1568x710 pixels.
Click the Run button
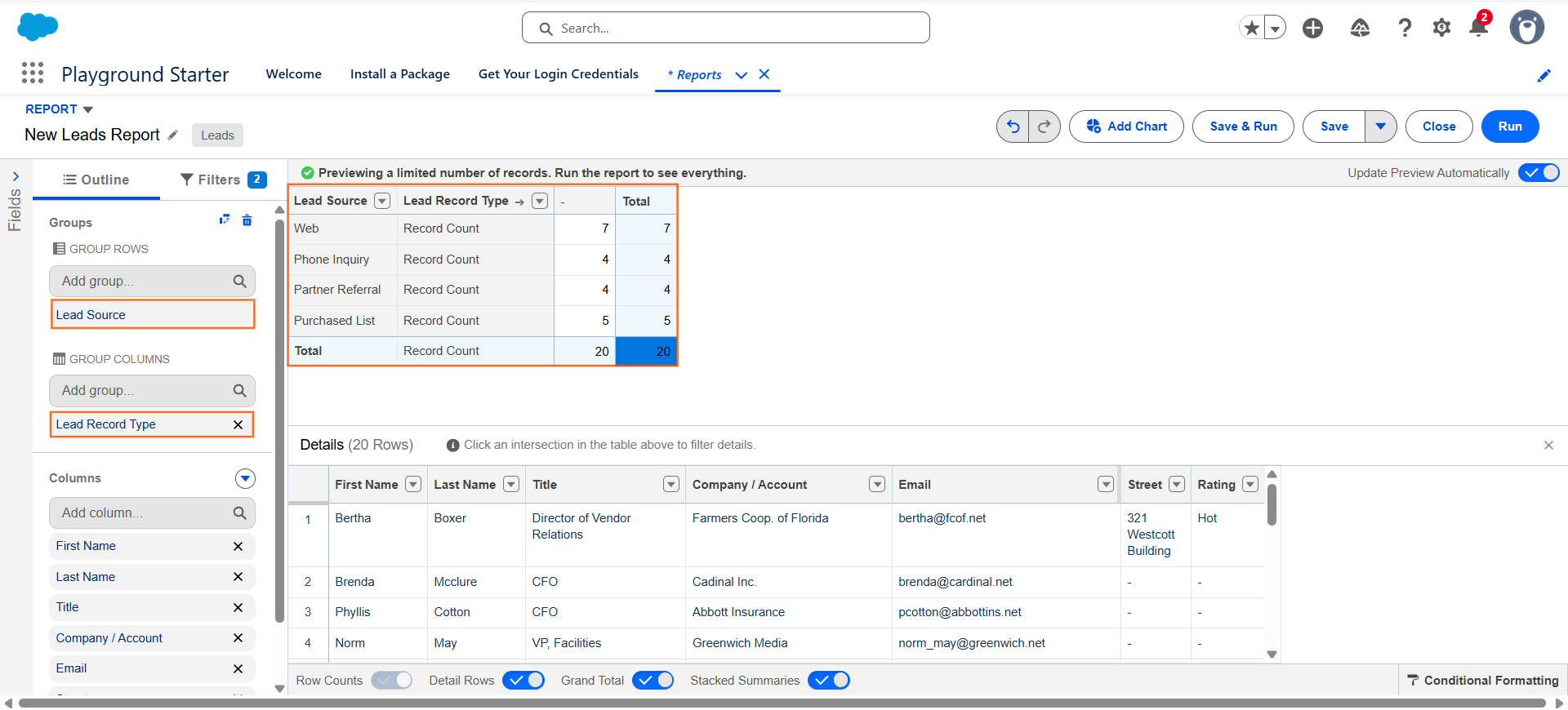[1510, 126]
